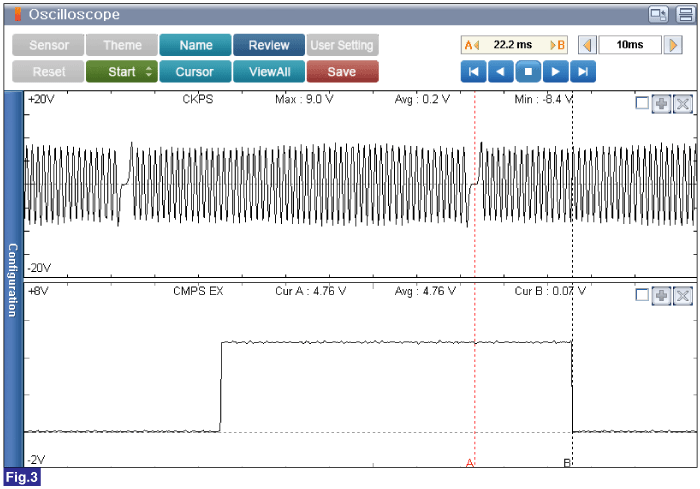Viewport: 700px width, 489px height.
Task: Click the Avg : 4.76 V reading
Action: (425, 291)
